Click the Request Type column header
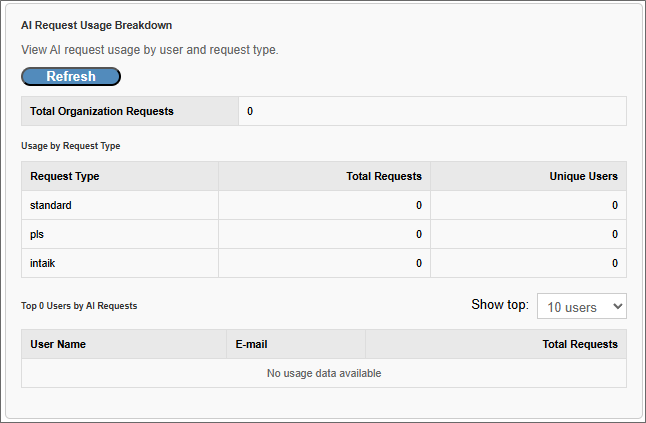 click(x=65, y=176)
